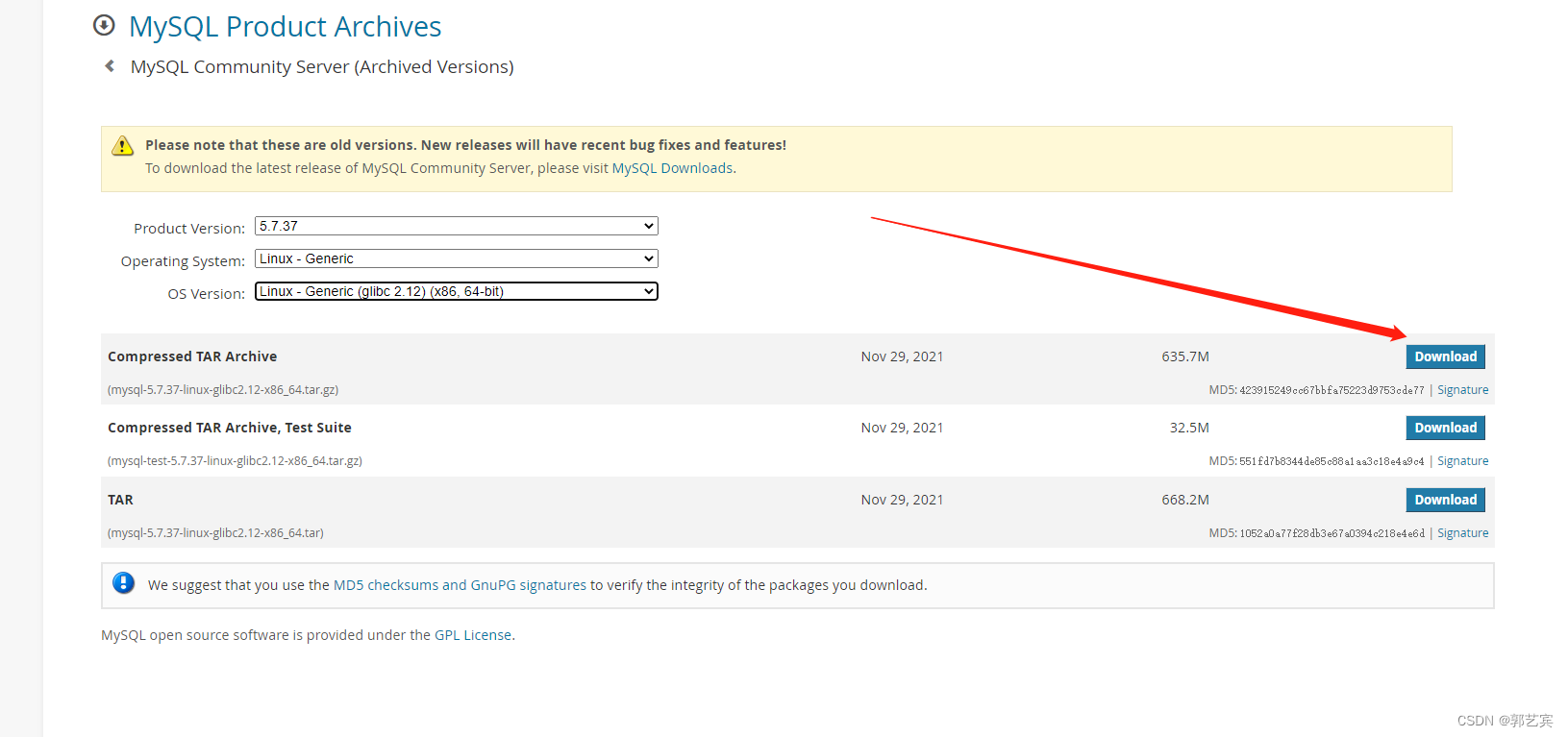Open the Operating System dropdown
This screenshot has width=1568, height=737.
457,258
